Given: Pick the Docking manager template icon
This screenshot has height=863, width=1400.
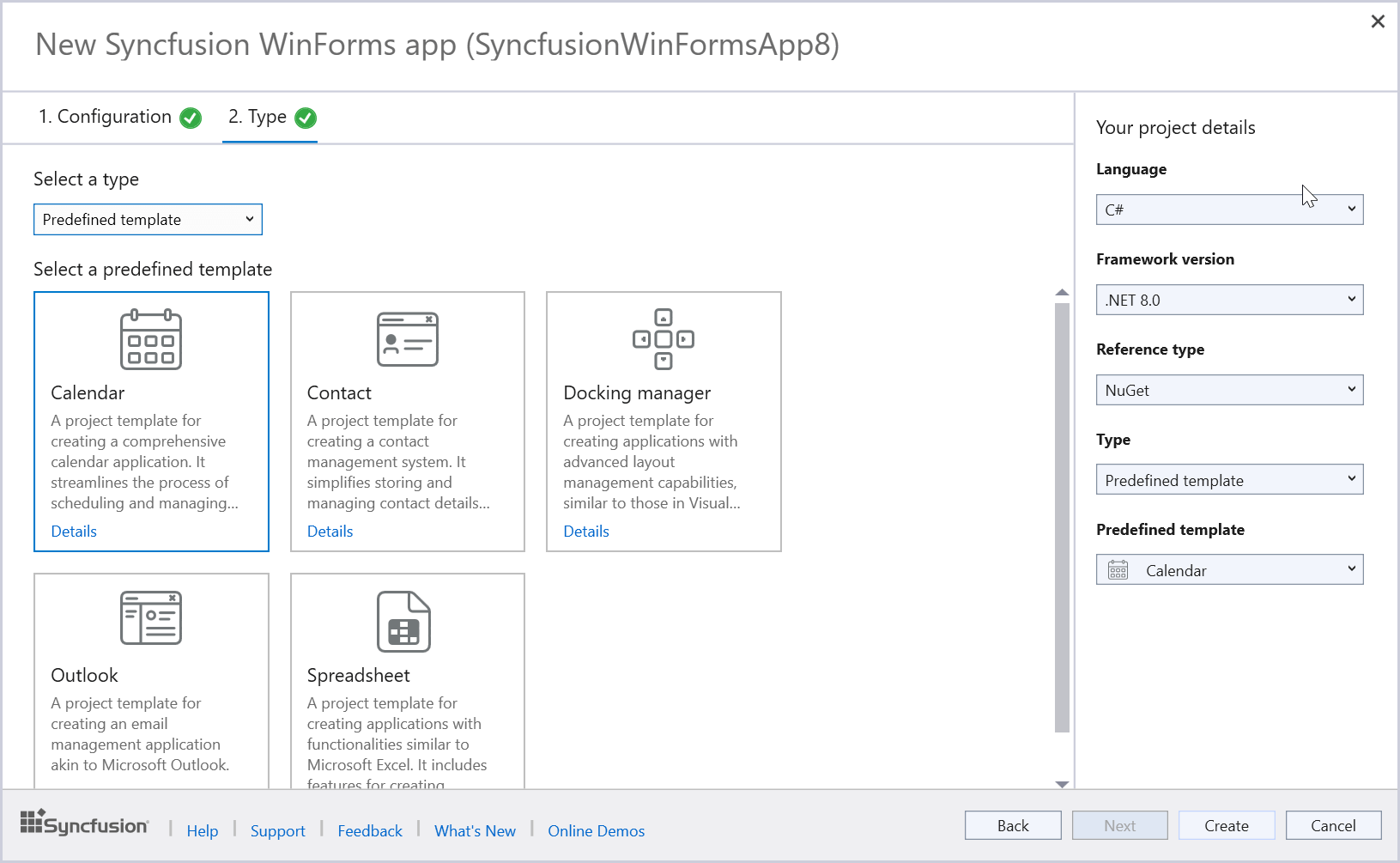Looking at the screenshot, I should 663,339.
